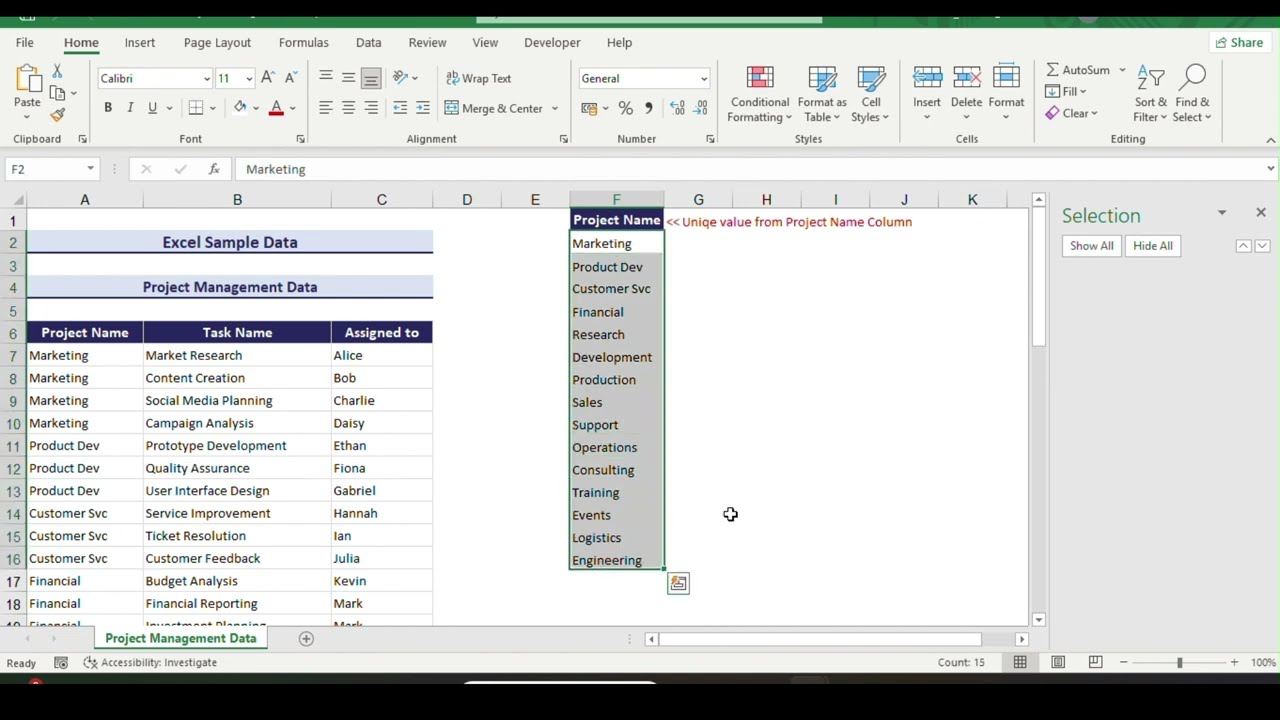Switch to Page Layout view icon
The width and height of the screenshot is (1280, 720).
click(1058, 662)
